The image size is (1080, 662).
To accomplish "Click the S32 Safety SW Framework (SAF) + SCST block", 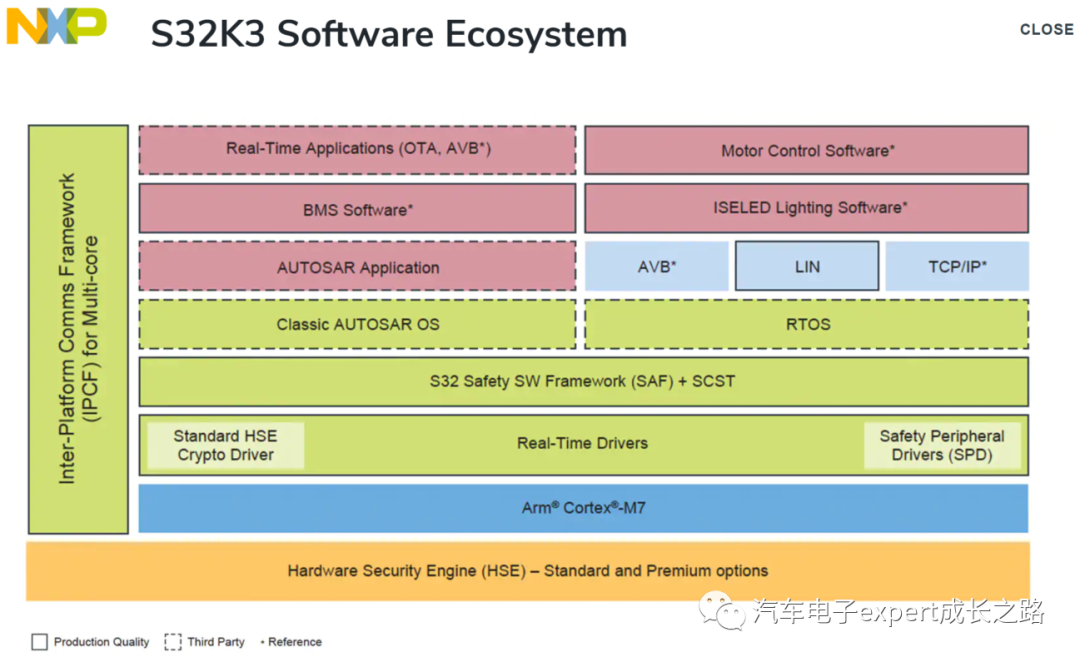I will tap(583, 382).
